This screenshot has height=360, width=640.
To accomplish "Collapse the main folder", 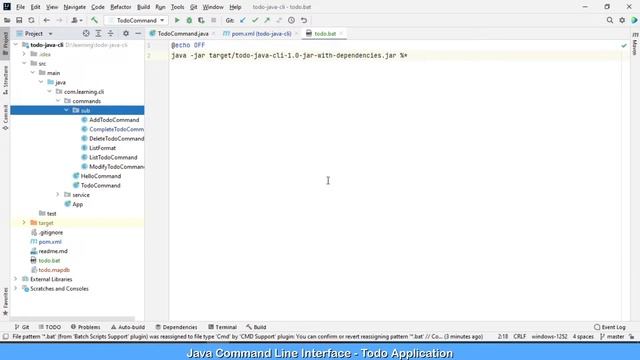I will (x=33, y=73).
